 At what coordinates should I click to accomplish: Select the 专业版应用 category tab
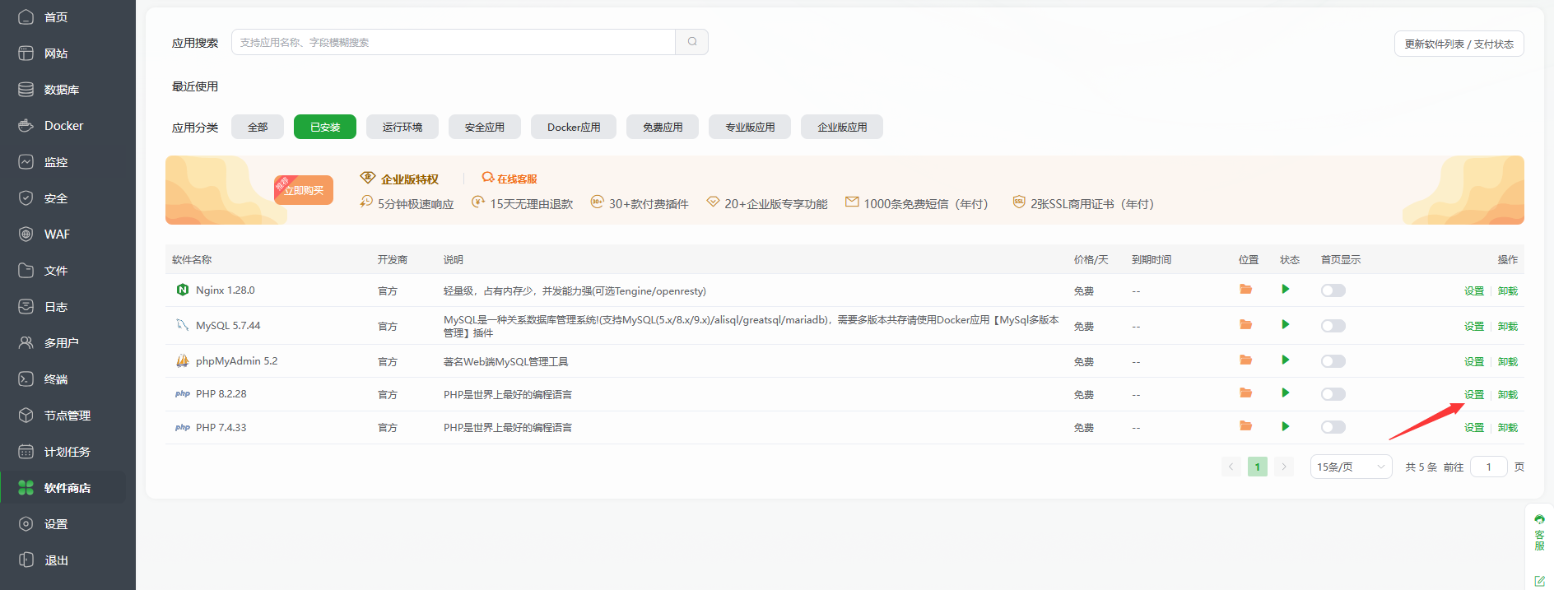(750, 127)
